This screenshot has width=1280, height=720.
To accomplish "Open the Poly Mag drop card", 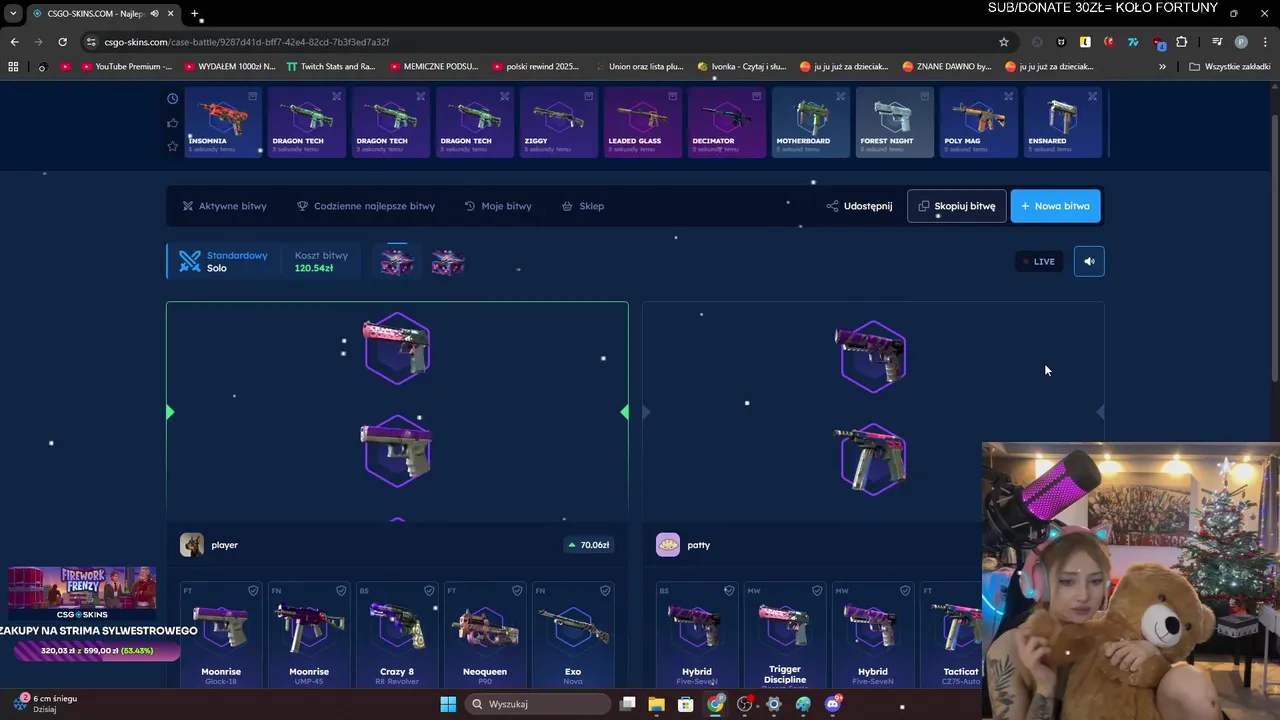I will [x=978, y=123].
